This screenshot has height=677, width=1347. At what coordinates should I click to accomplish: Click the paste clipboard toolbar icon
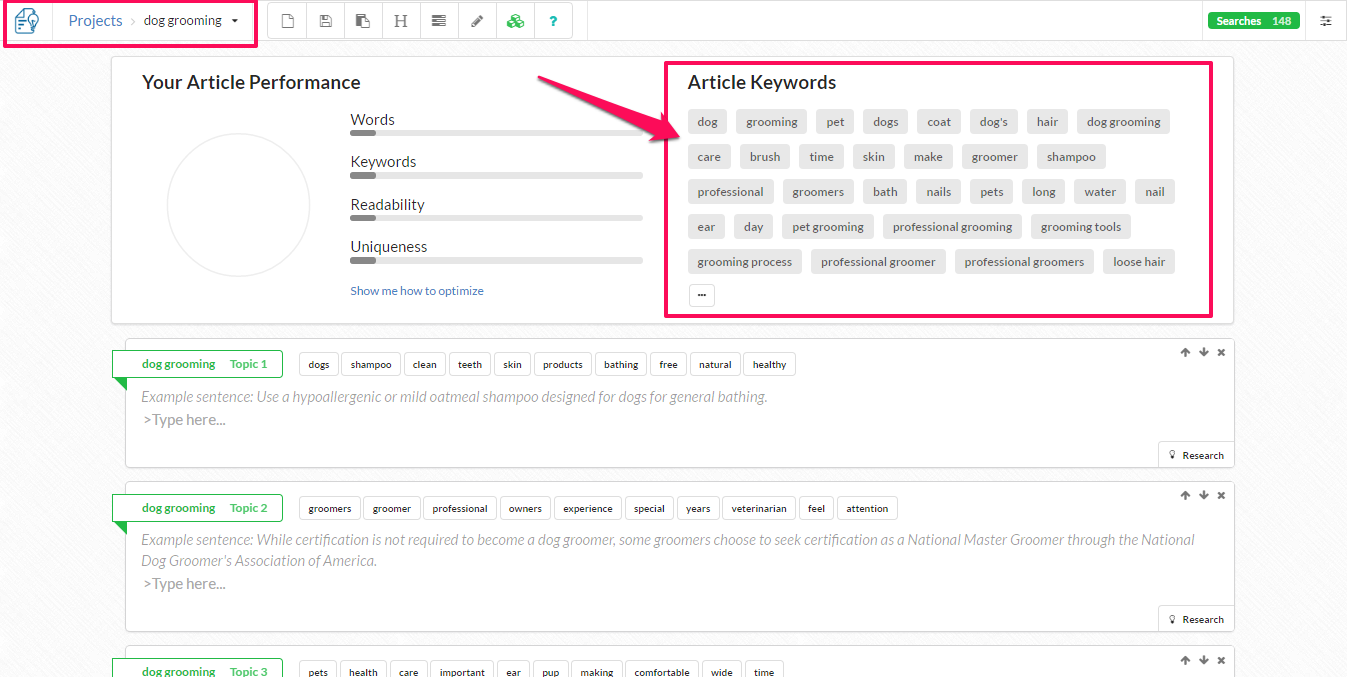point(363,21)
